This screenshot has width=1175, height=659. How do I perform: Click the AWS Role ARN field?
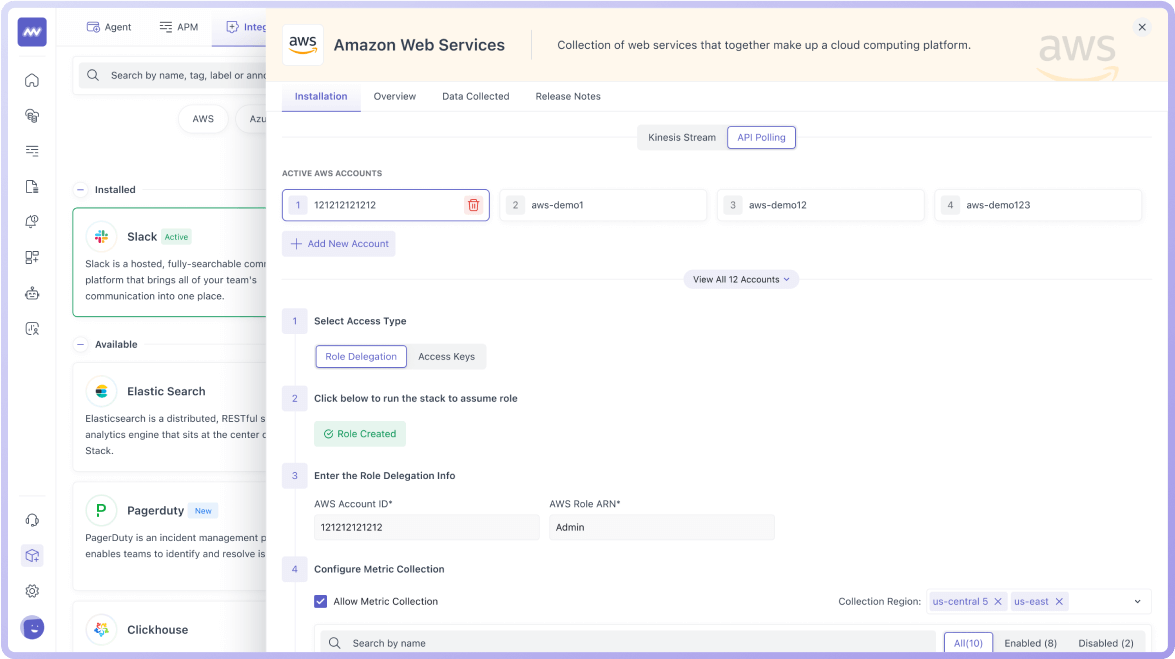[x=662, y=527]
